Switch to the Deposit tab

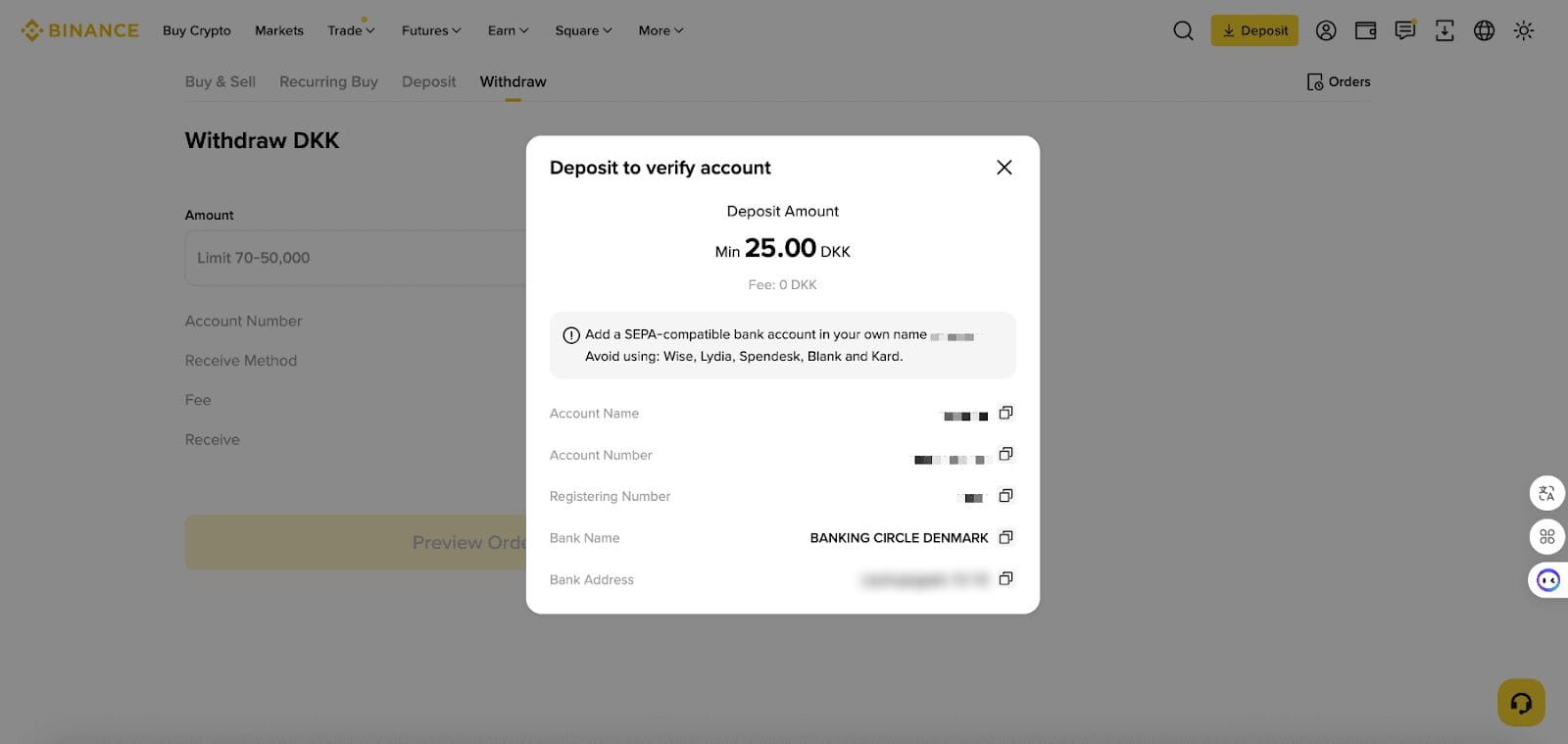[x=429, y=81]
